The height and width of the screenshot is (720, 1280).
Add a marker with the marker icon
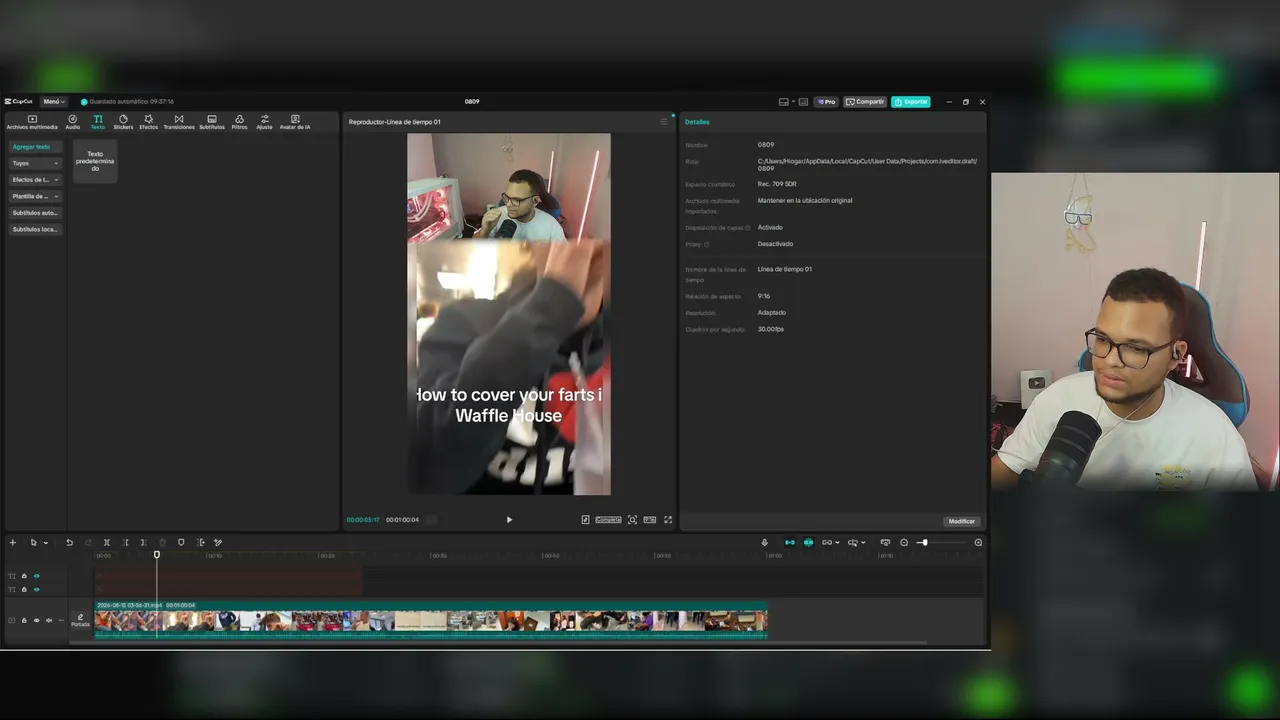click(181, 543)
